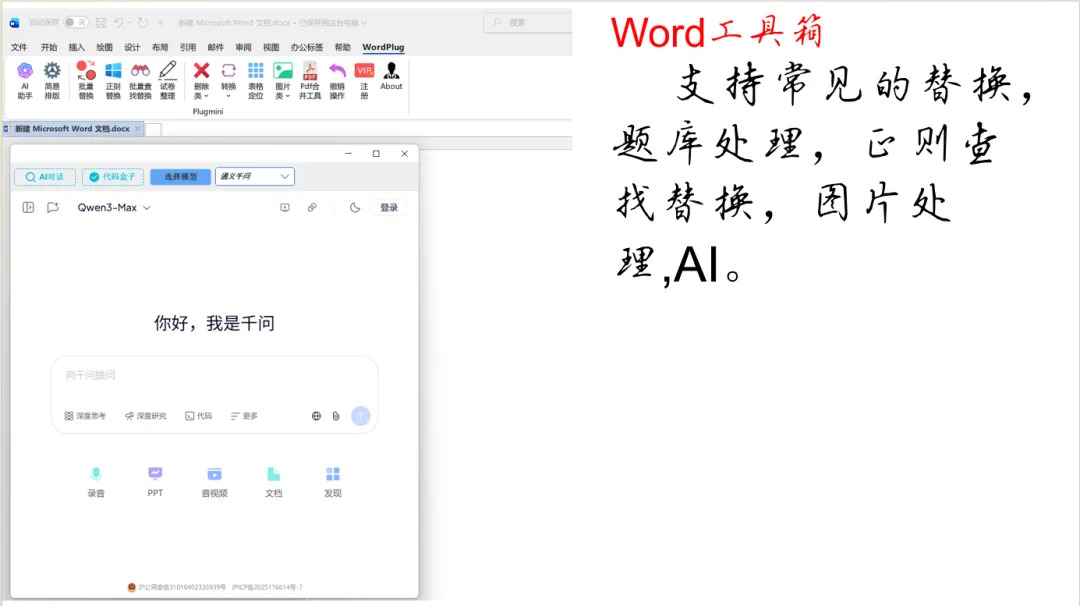Open a new blank document tab next to docx tab
This screenshot has width=1080, height=606.
click(x=154, y=129)
